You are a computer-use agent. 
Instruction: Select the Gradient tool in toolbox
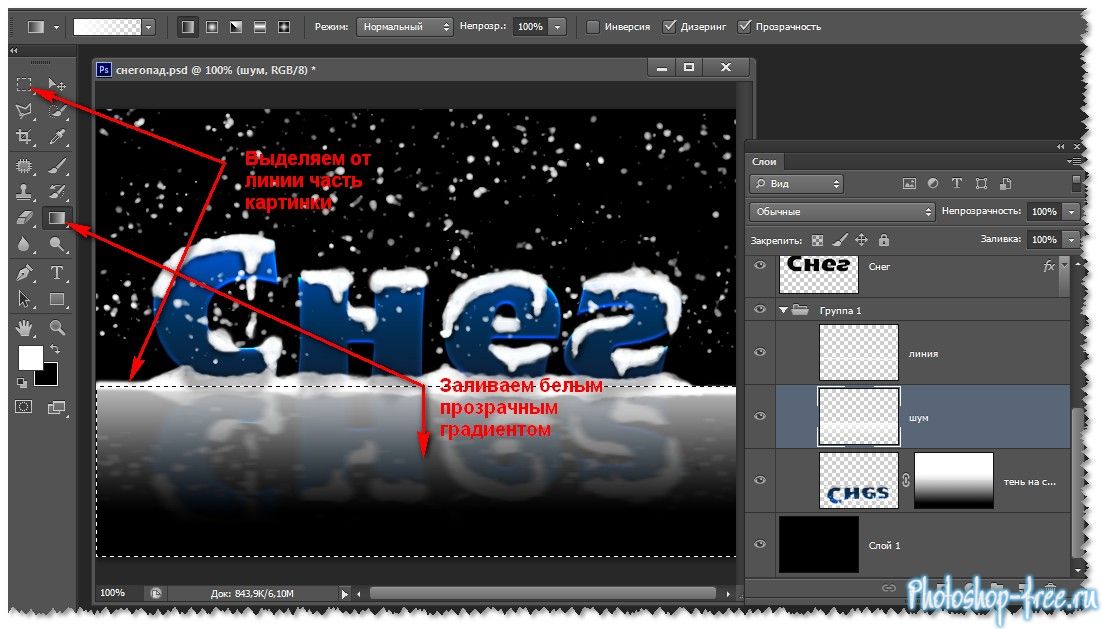tap(57, 217)
